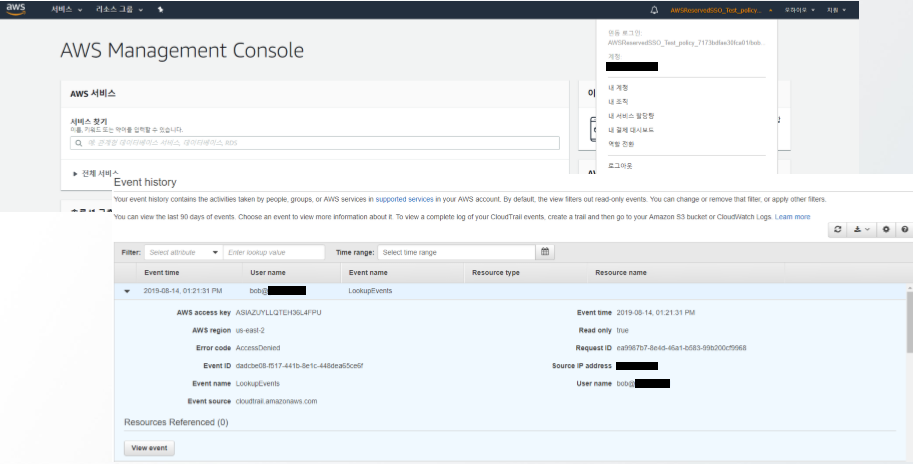The height and width of the screenshot is (464, 913).
Task: Click the pin shortcut icon in navigation bar
Action: click(x=161, y=10)
